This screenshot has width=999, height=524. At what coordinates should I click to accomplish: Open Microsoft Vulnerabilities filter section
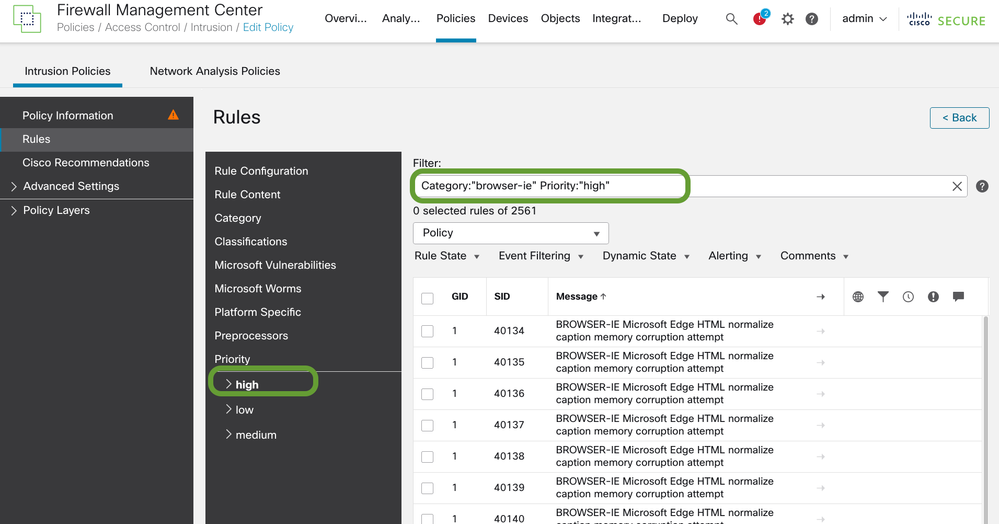pos(275,265)
